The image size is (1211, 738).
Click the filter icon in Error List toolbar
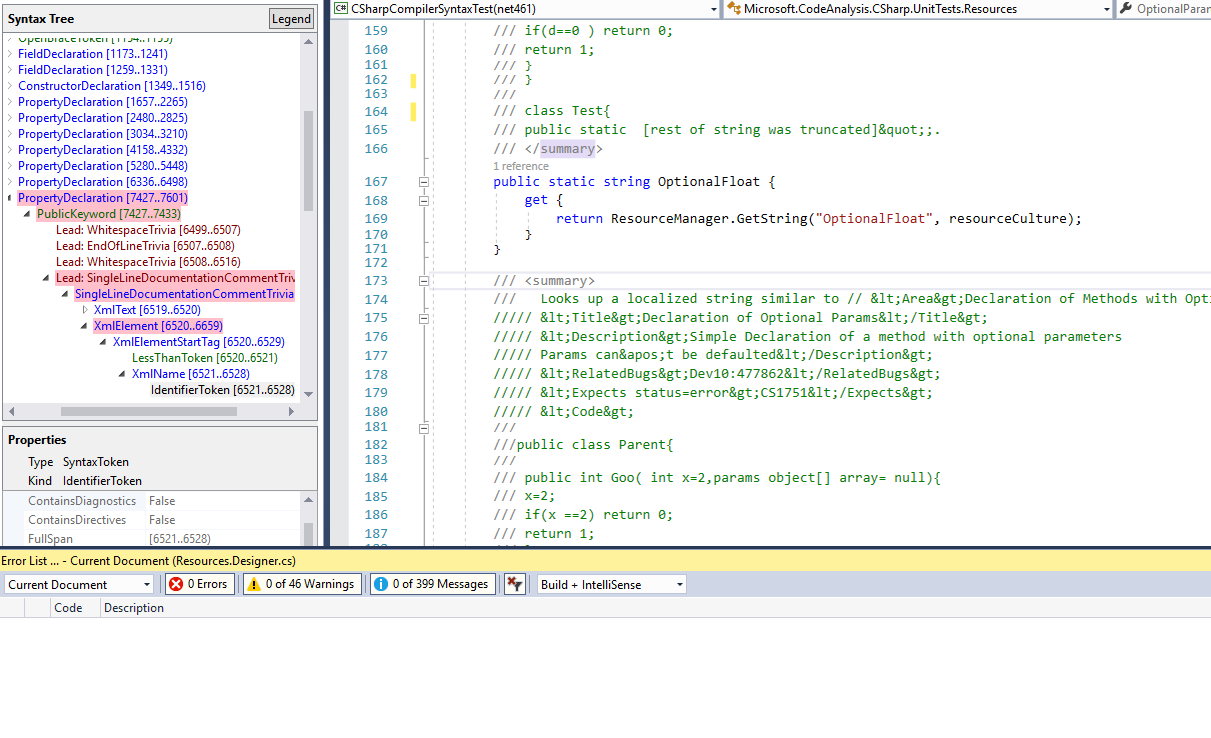pyautogui.click(x=513, y=584)
